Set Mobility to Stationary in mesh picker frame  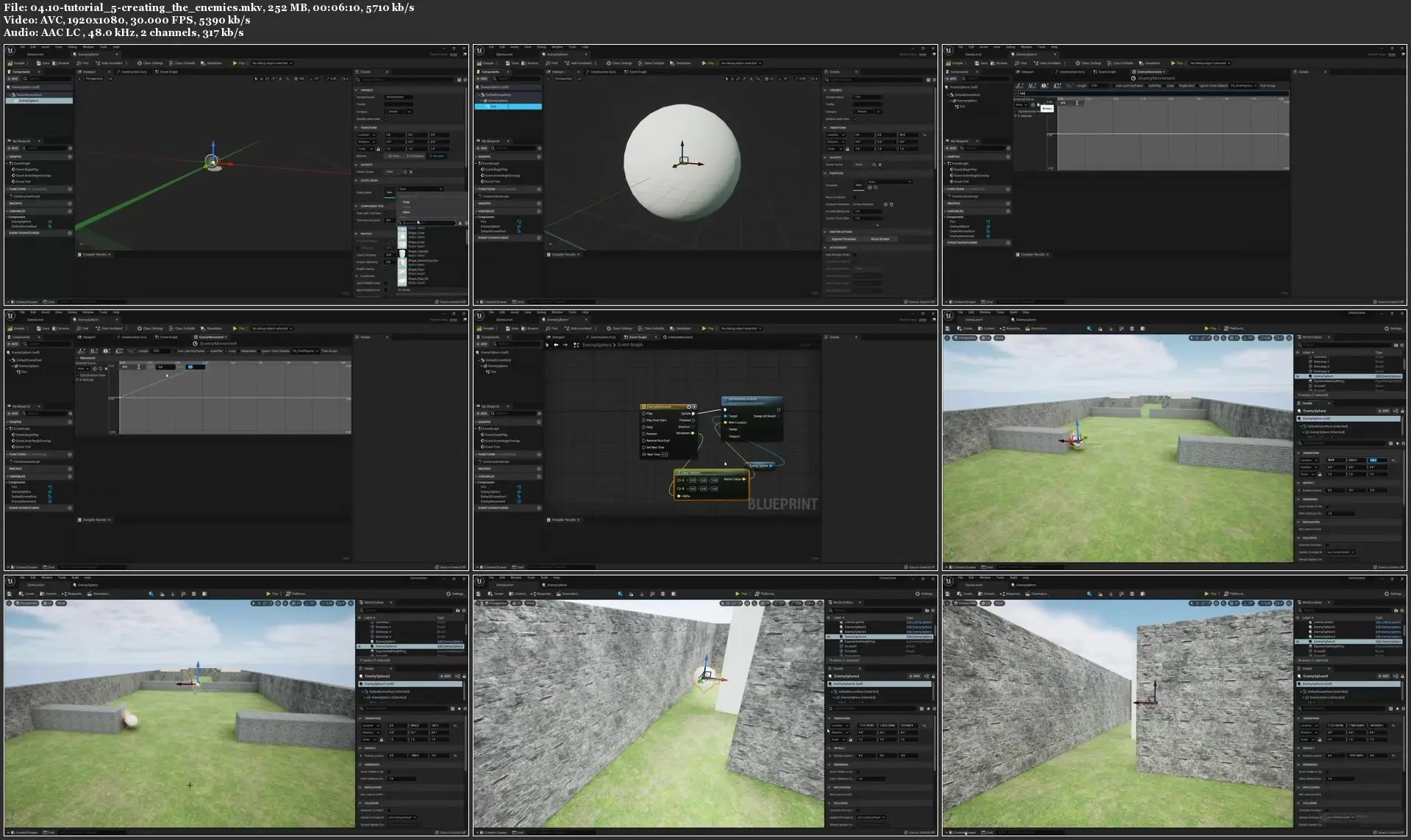pyautogui.click(x=415, y=156)
